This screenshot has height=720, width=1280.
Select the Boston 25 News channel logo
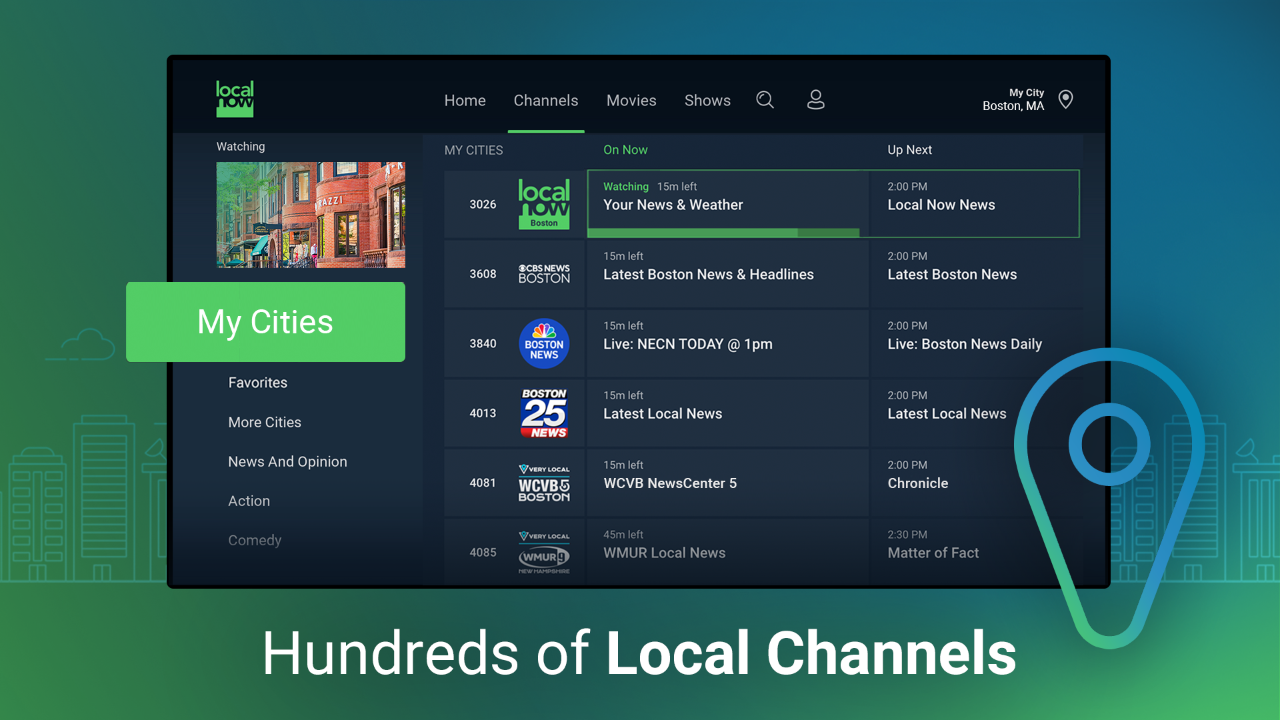point(544,413)
